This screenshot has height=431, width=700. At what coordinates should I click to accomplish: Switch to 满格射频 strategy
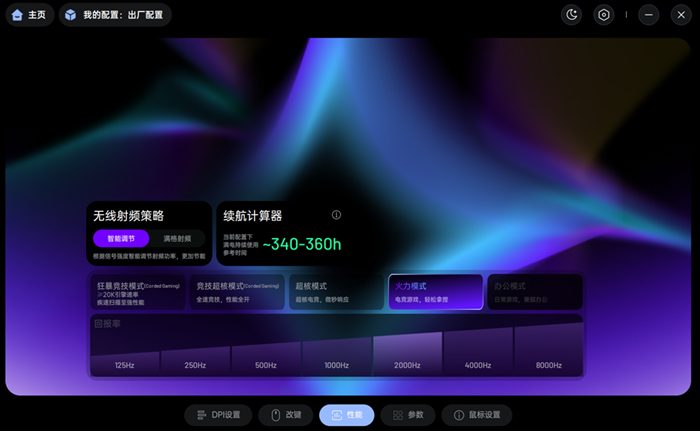click(x=177, y=239)
